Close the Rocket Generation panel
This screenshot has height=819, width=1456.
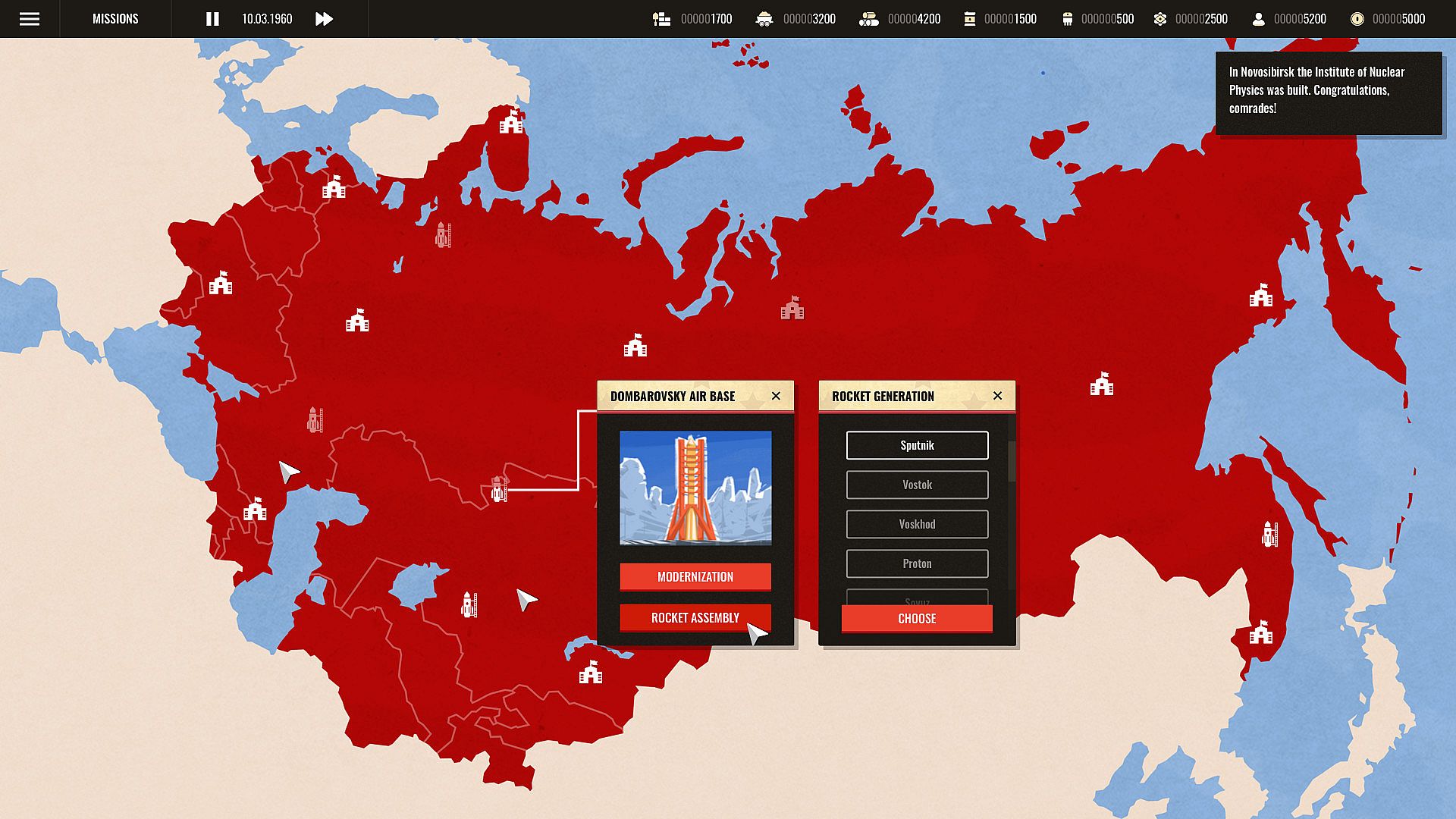[x=997, y=396]
